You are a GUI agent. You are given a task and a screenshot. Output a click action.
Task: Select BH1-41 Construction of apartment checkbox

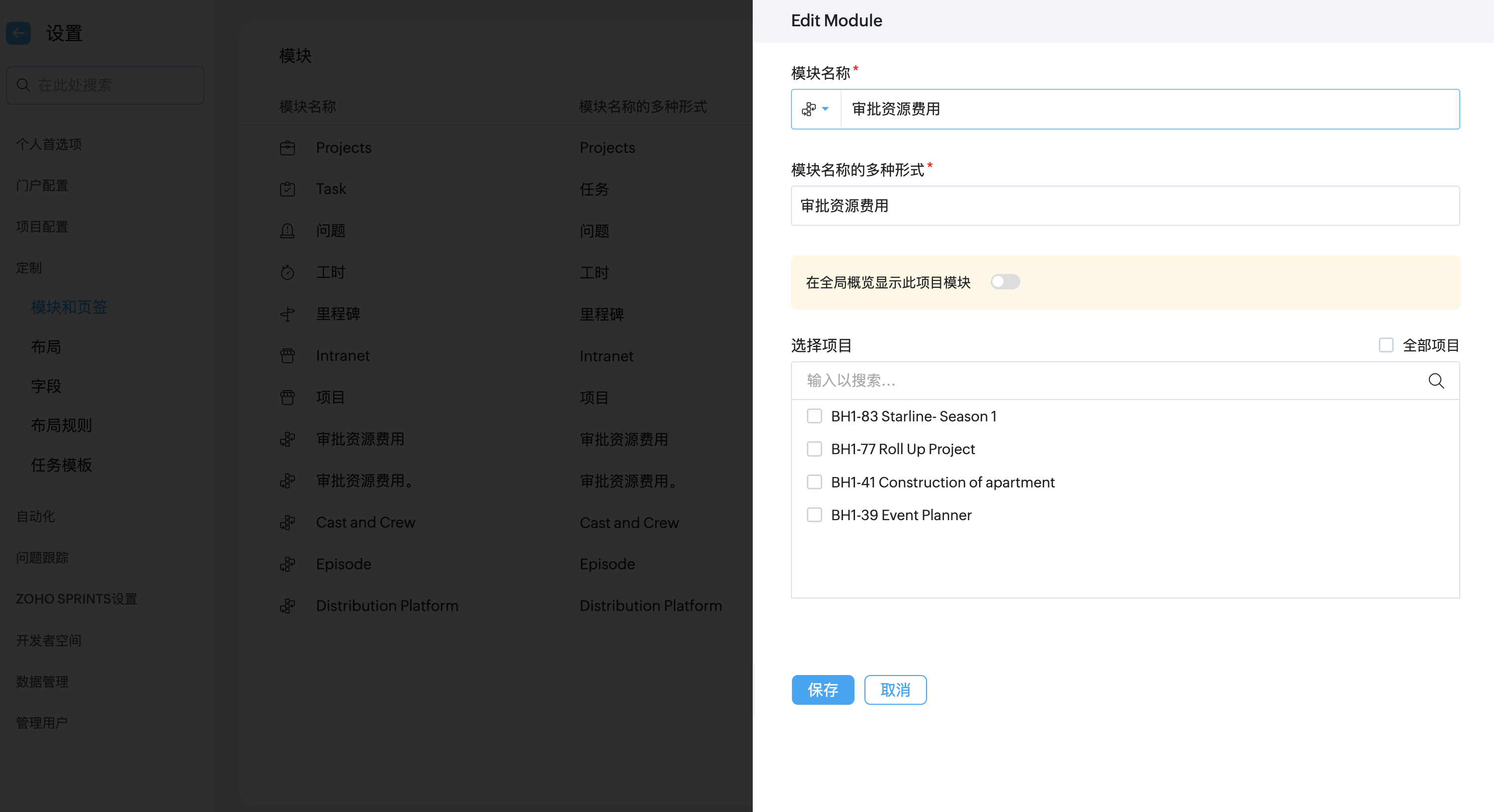[x=814, y=482]
